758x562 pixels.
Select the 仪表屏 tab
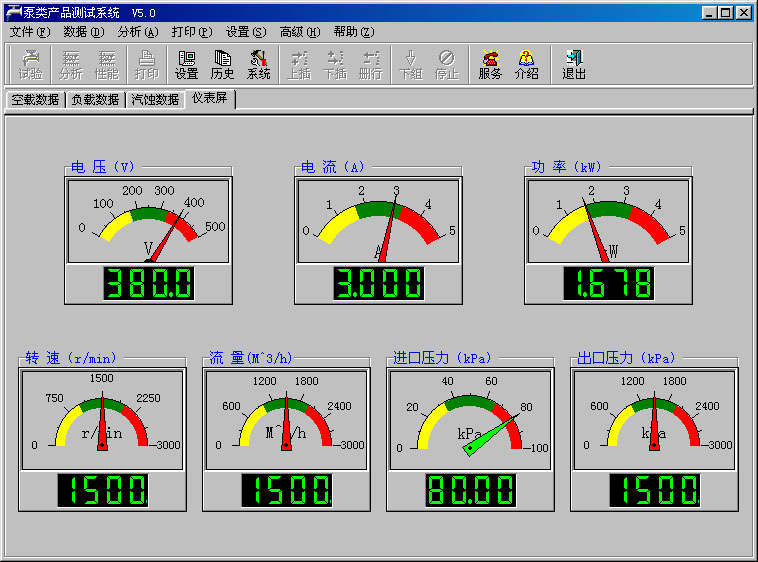(210, 99)
